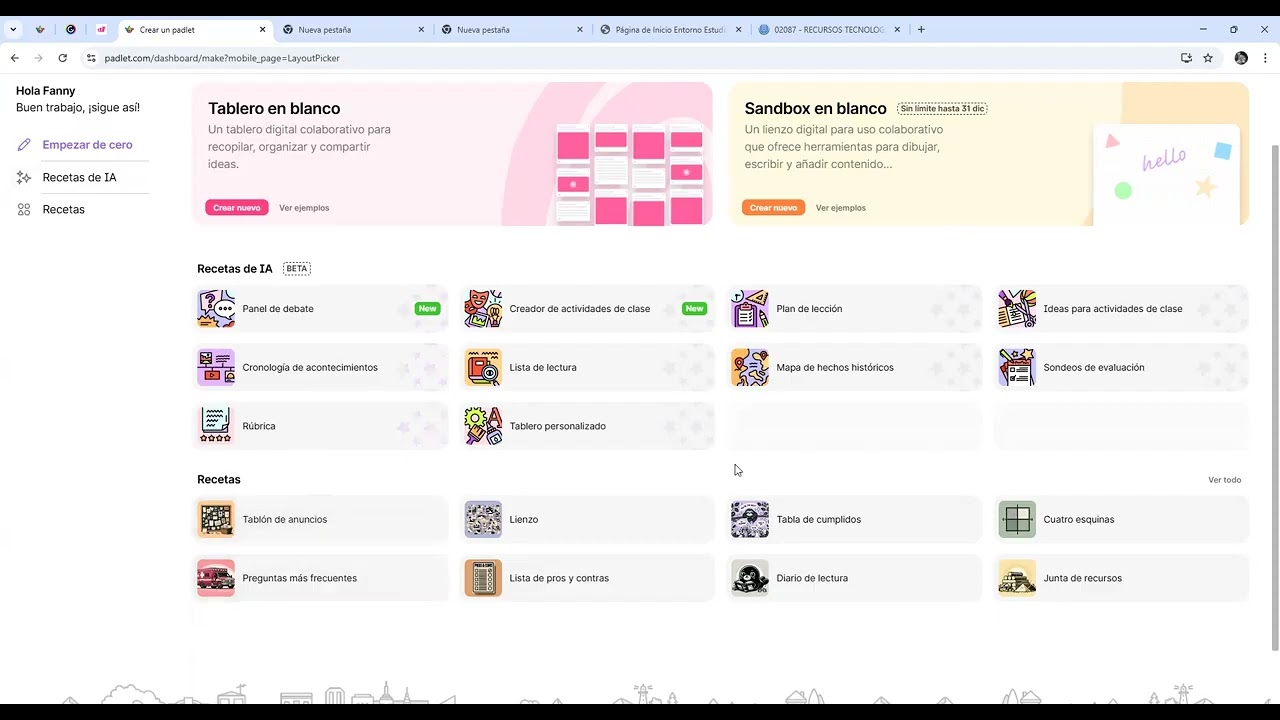Screen dimensions: 1280x720
Task: Open a new browser tab with plus
Action: click(x=921, y=29)
